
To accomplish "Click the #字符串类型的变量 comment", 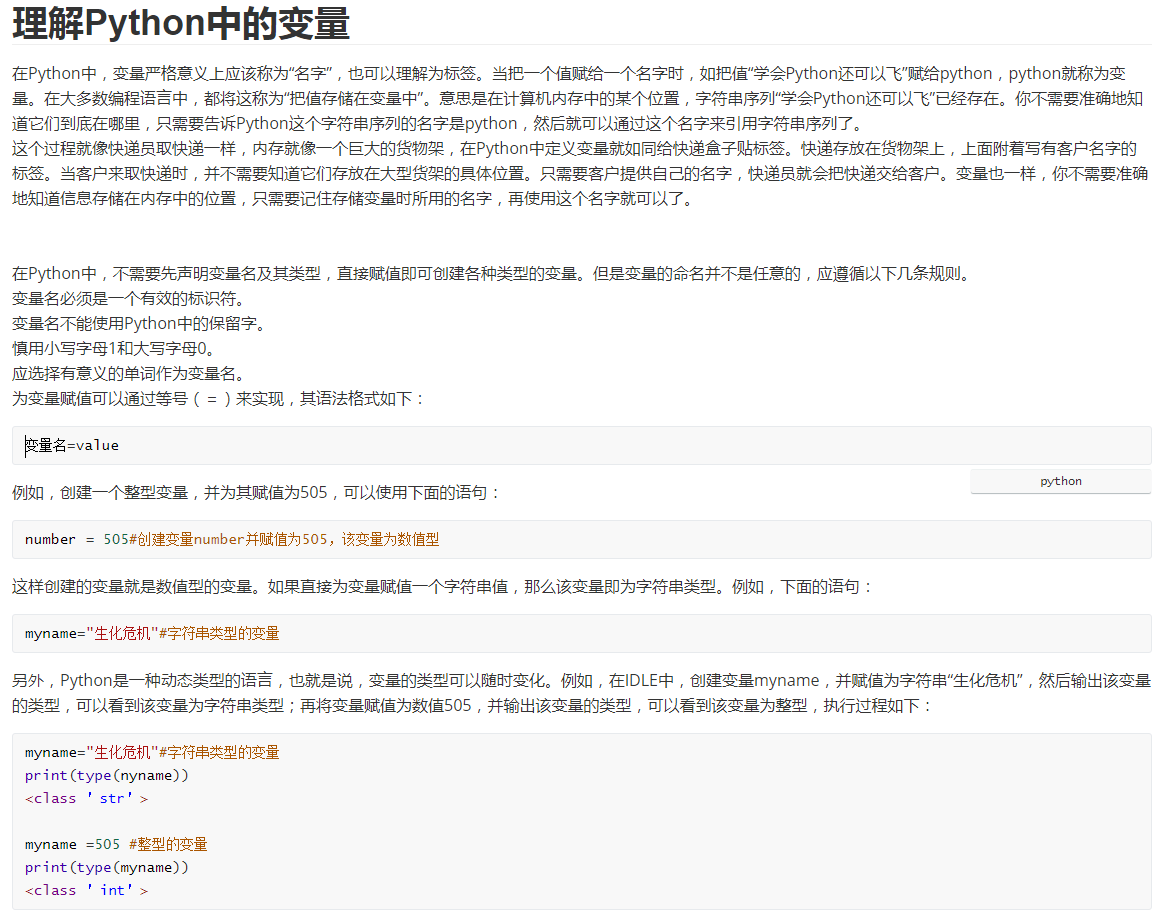I will [x=220, y=633].
